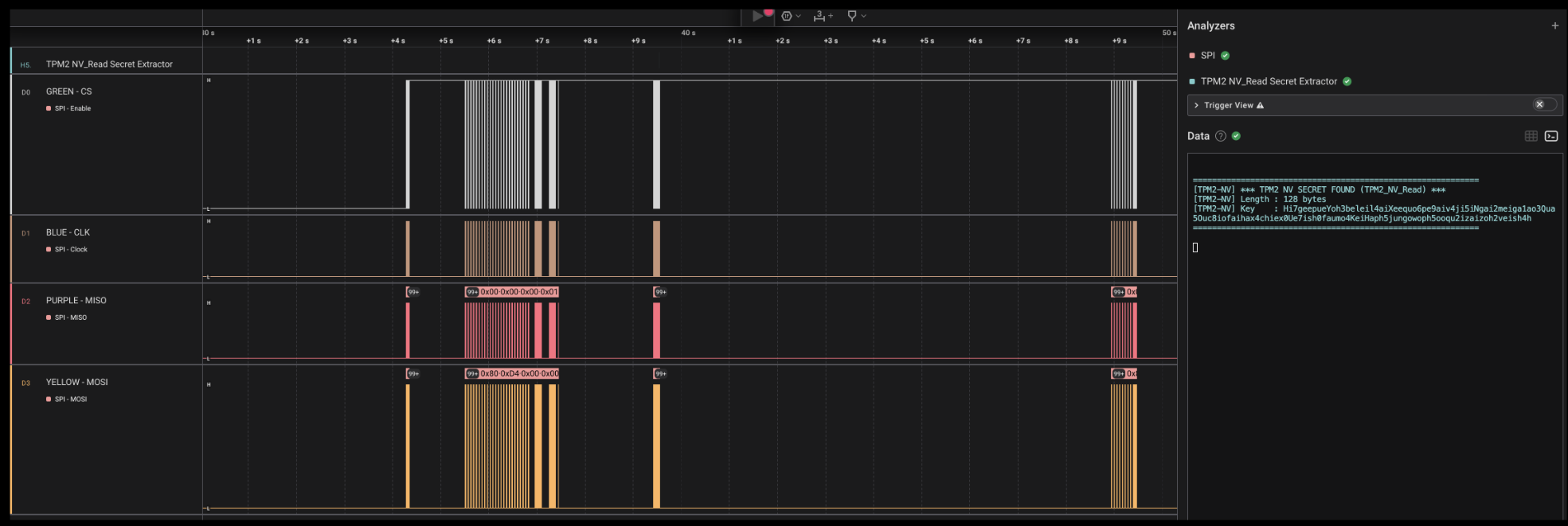Switch Data panel to terminal view
Screen dimensions: 1568x526
coord(1551,136)
